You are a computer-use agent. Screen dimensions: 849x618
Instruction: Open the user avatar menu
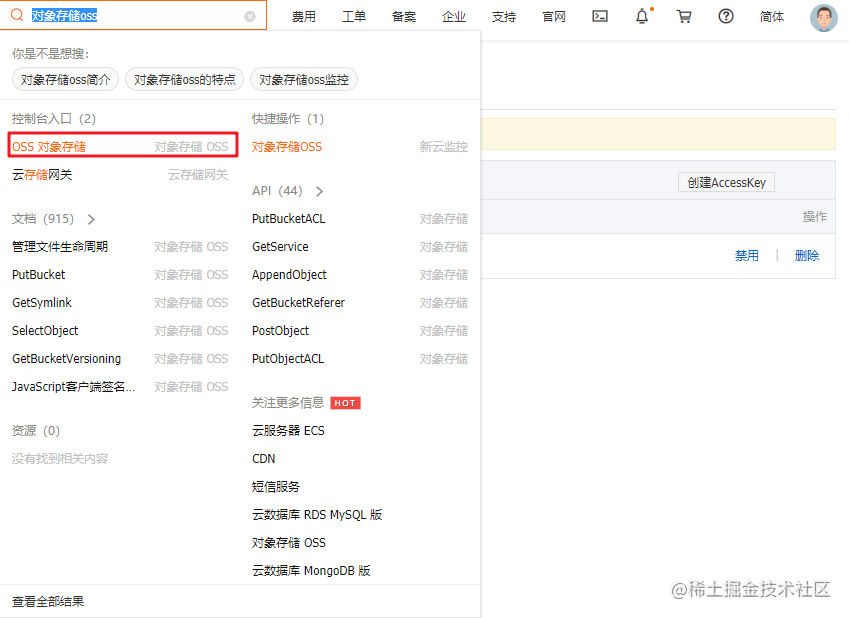coord(824,18)
